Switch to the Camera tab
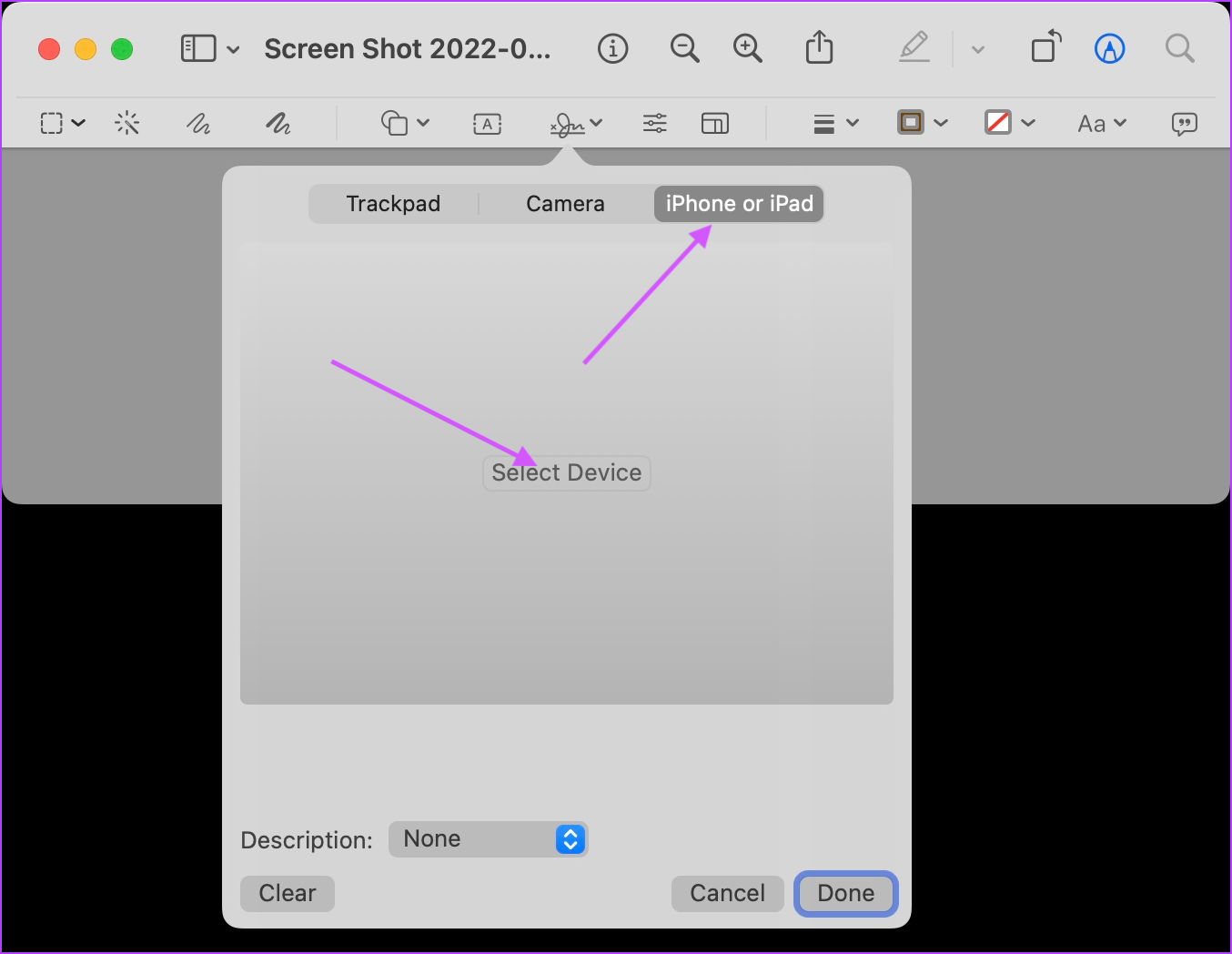This screenshot has width=1232, height=954. pos(565,204)
